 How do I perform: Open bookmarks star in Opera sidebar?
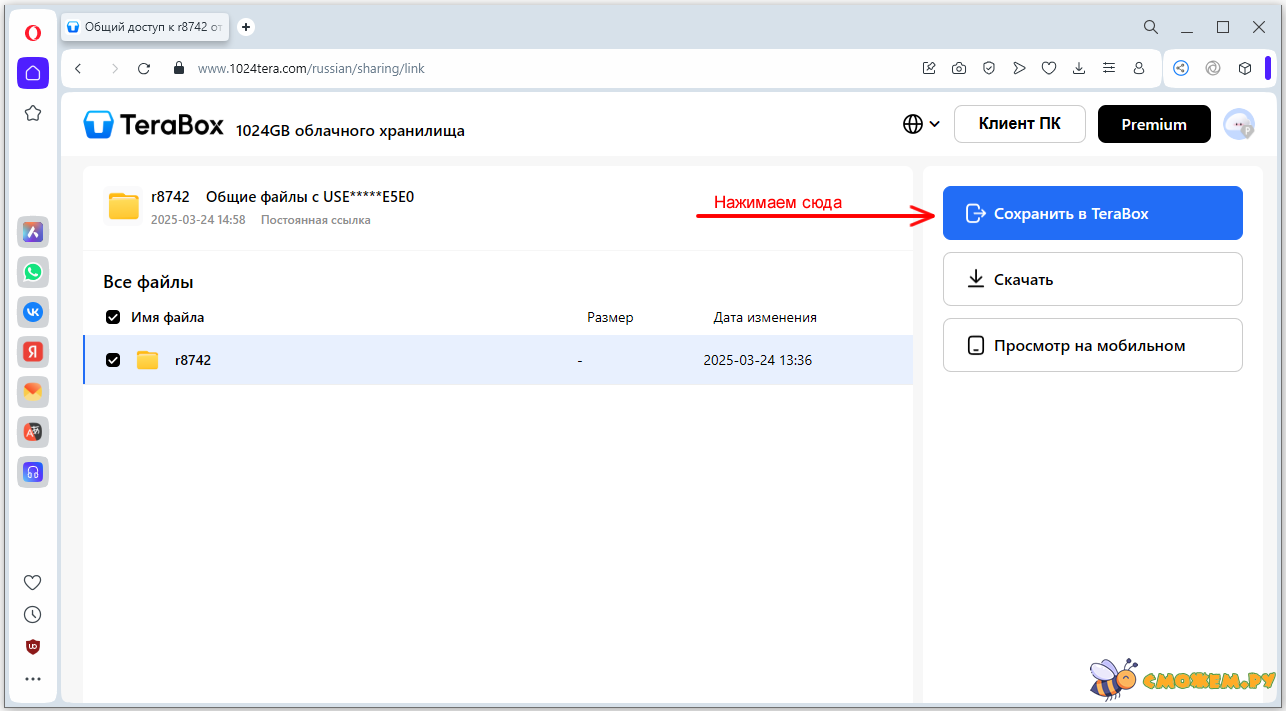33,113
